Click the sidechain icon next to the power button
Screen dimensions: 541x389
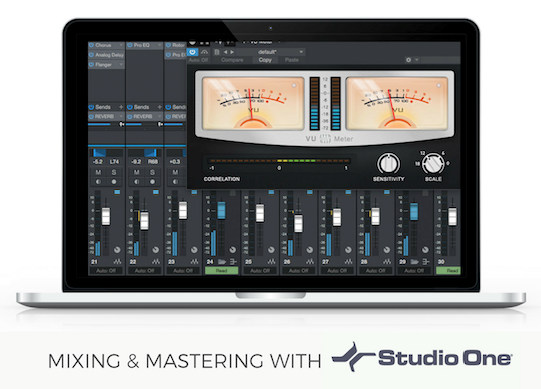point(205,52)
